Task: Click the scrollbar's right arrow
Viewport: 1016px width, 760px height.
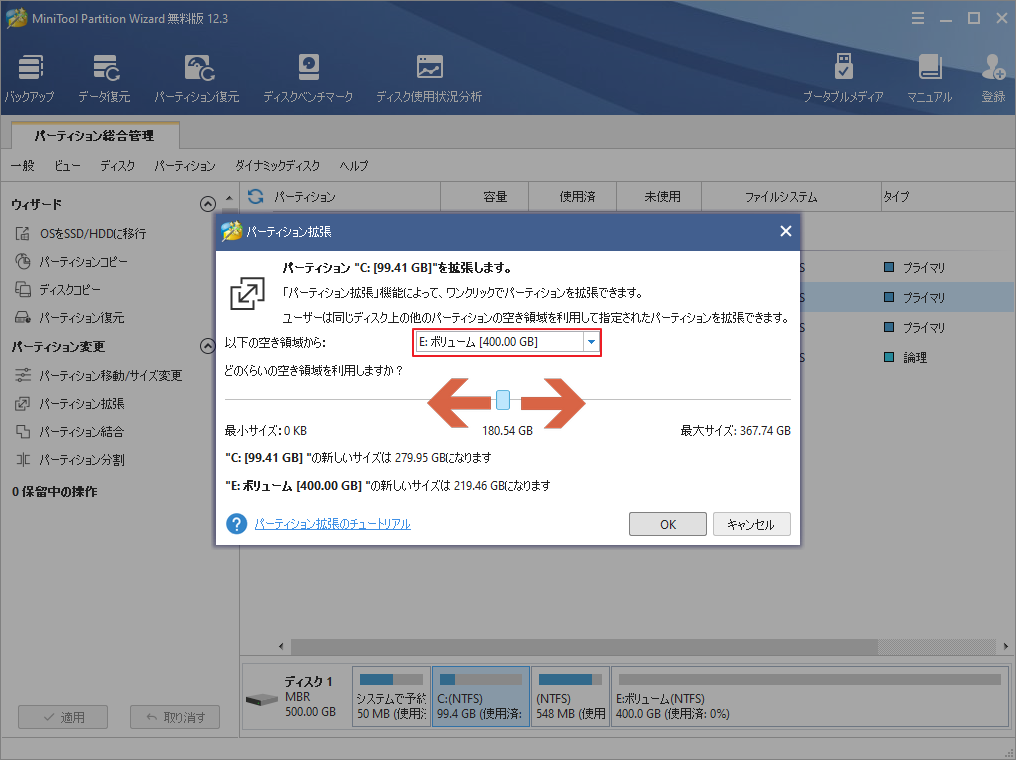Action: [1006, 646]
